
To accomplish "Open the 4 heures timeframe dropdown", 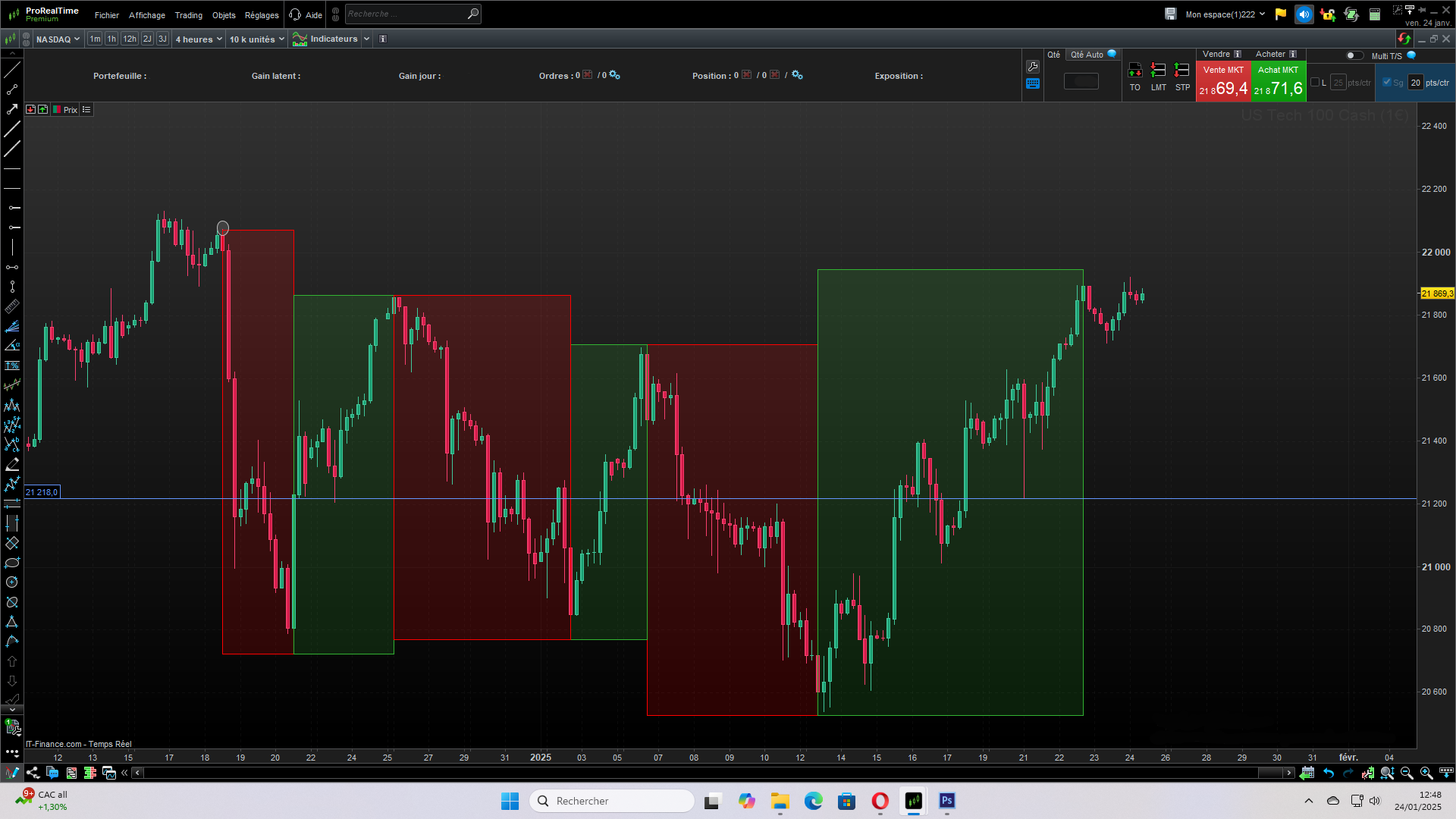I will point(199,39).
